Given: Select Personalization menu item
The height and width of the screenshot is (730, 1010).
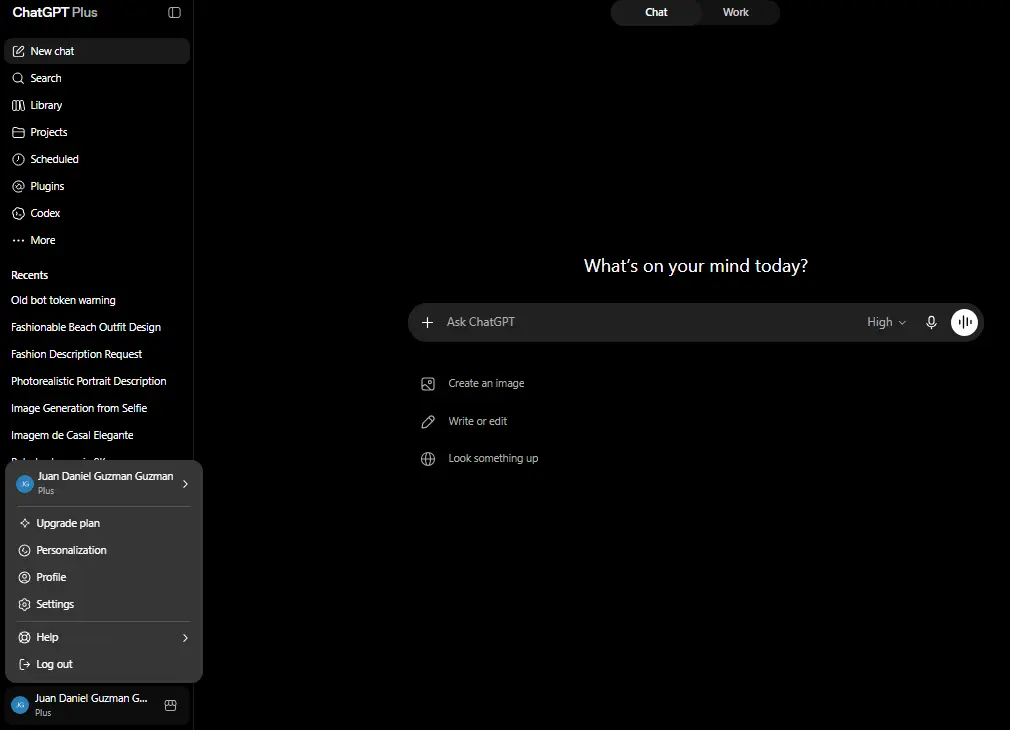Looking at the screenshot, I should click(x=104, y=550).
